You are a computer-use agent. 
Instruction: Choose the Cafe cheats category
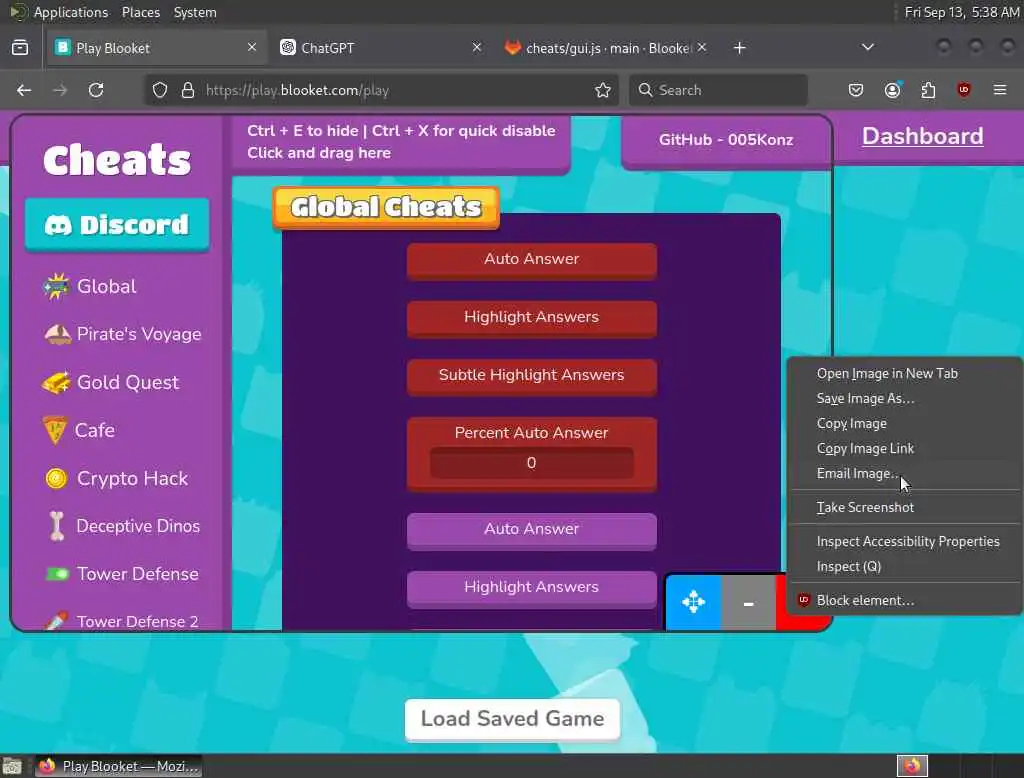point(78,430)
